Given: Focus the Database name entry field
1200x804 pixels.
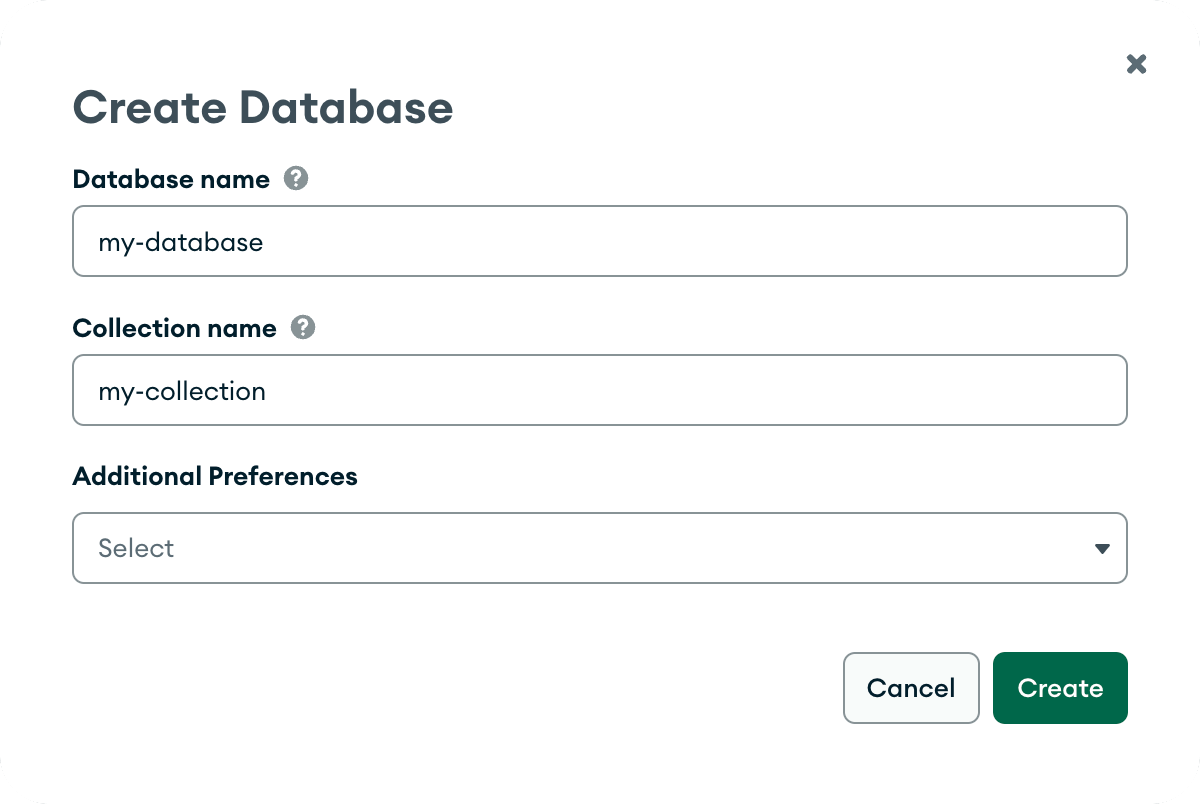Looking at the screenshot, I should [x=600, y=241].
